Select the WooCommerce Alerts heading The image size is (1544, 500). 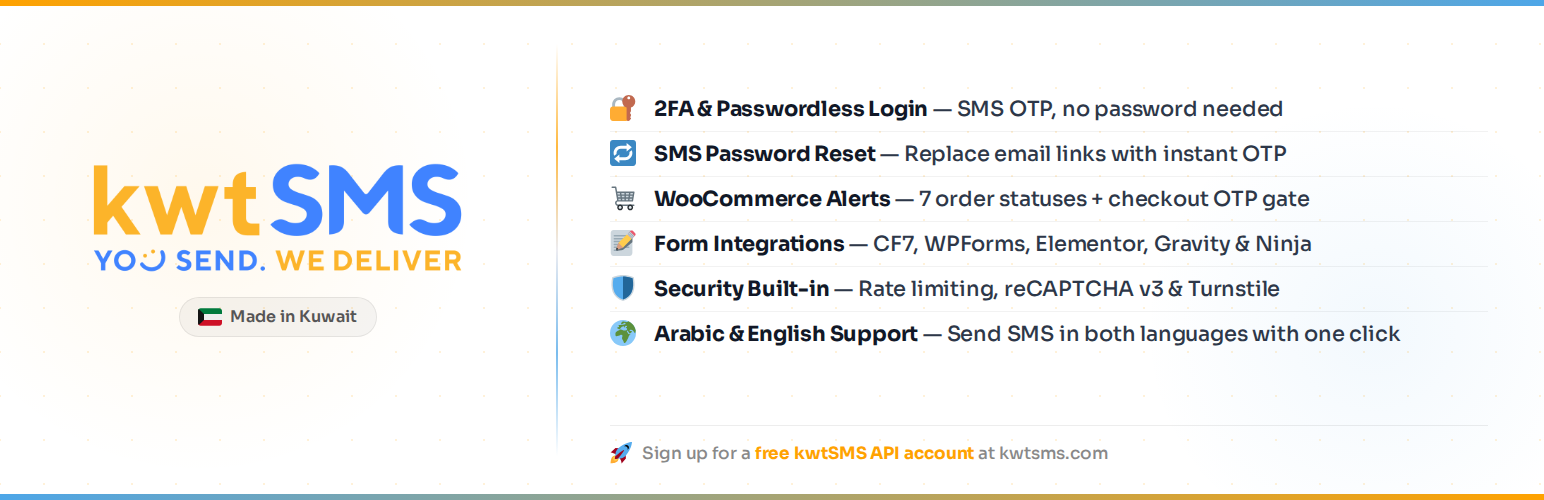771,199
